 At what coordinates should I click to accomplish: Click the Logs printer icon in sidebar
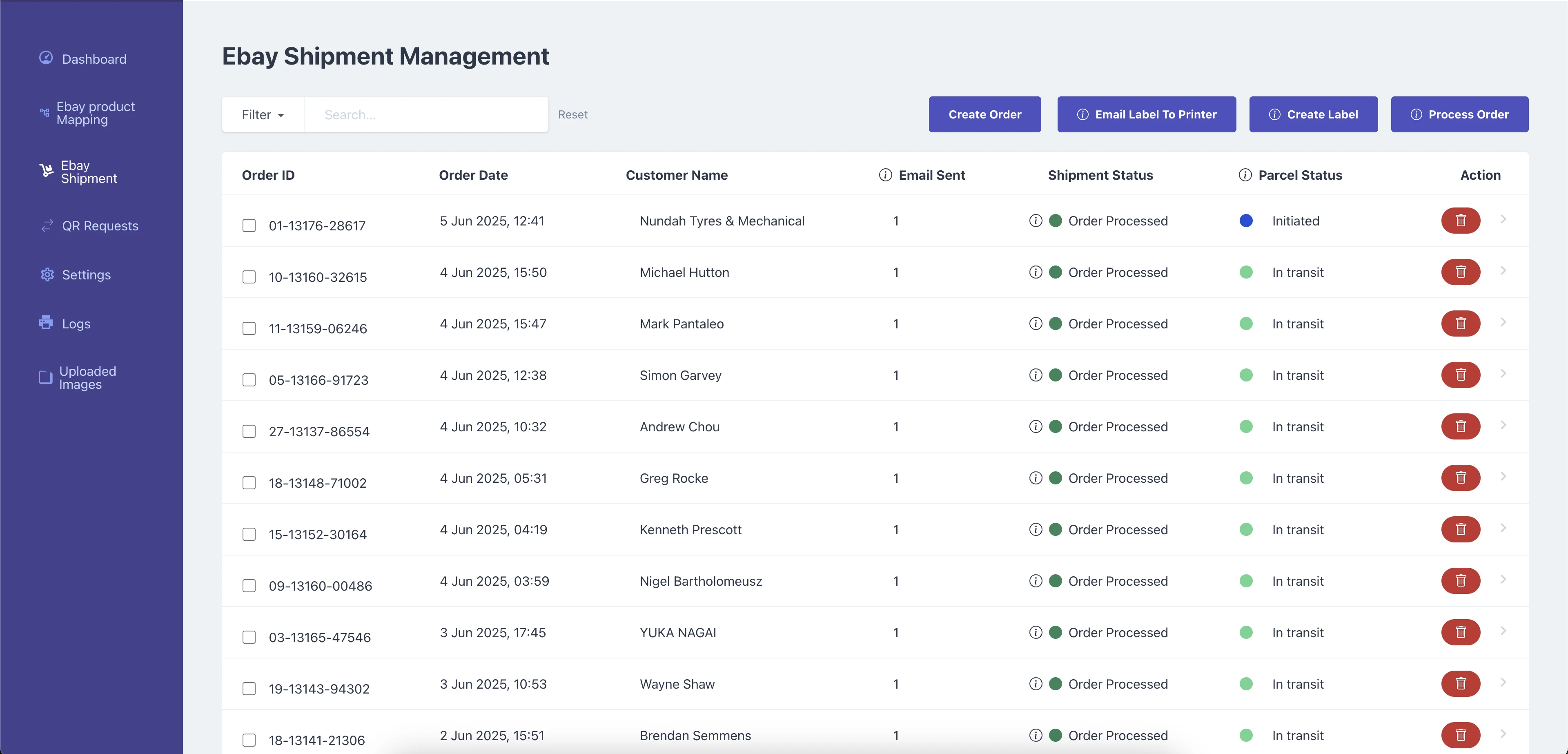tap(46, 322)
